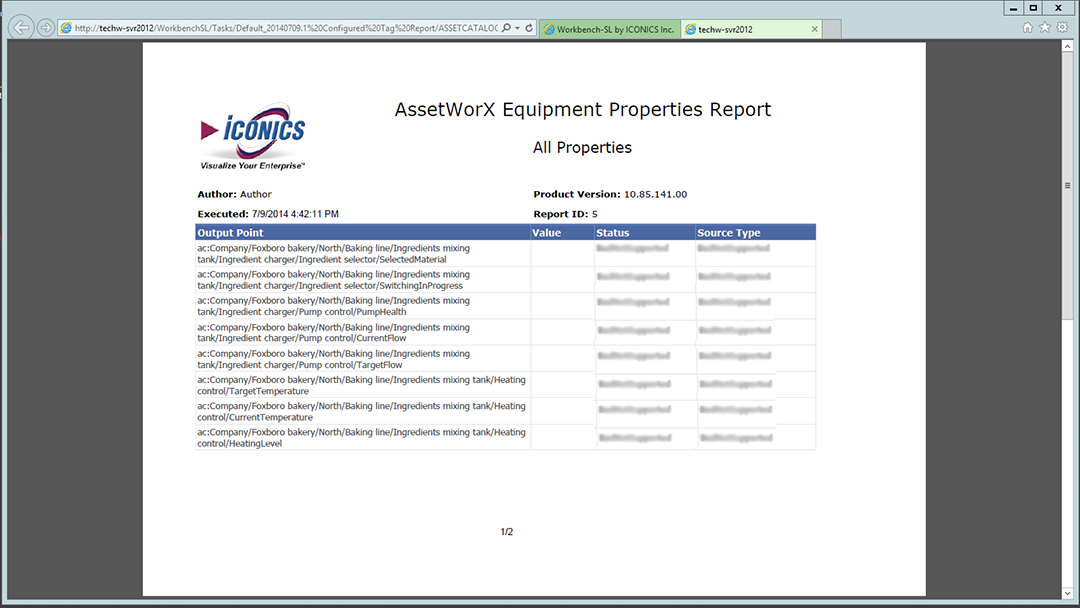1080x608 pixels.
Task: Open the Tools gear icon
Action: click(x=1062, y=28)
